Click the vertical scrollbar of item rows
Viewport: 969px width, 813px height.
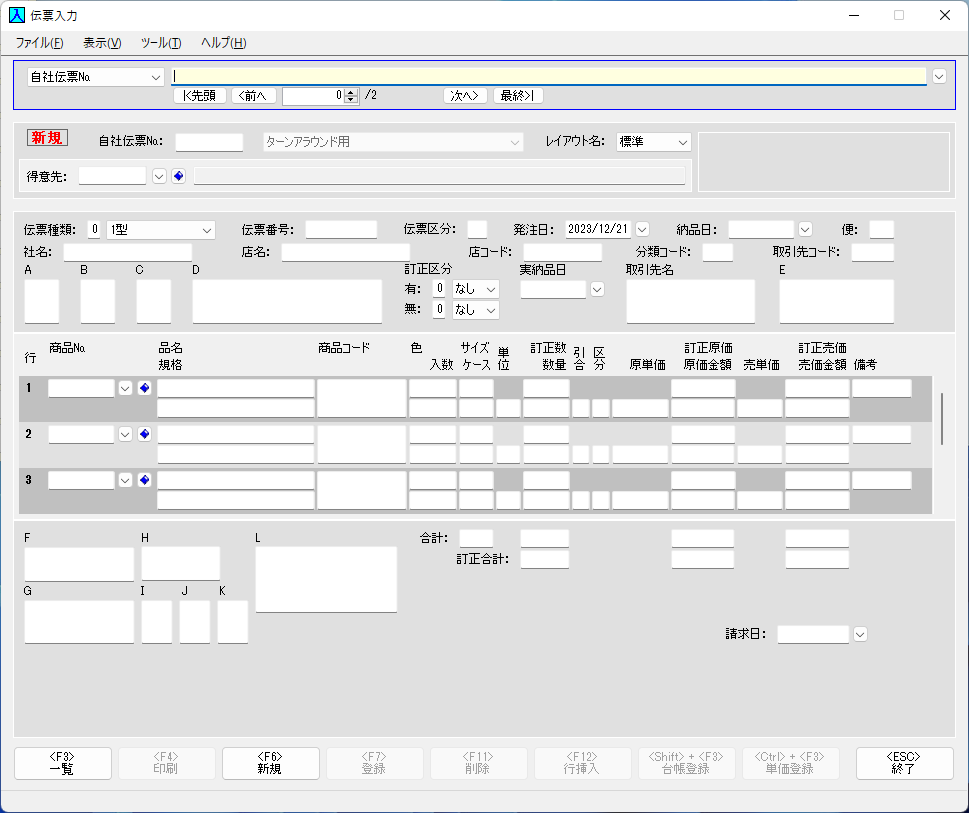pos(942,418)
